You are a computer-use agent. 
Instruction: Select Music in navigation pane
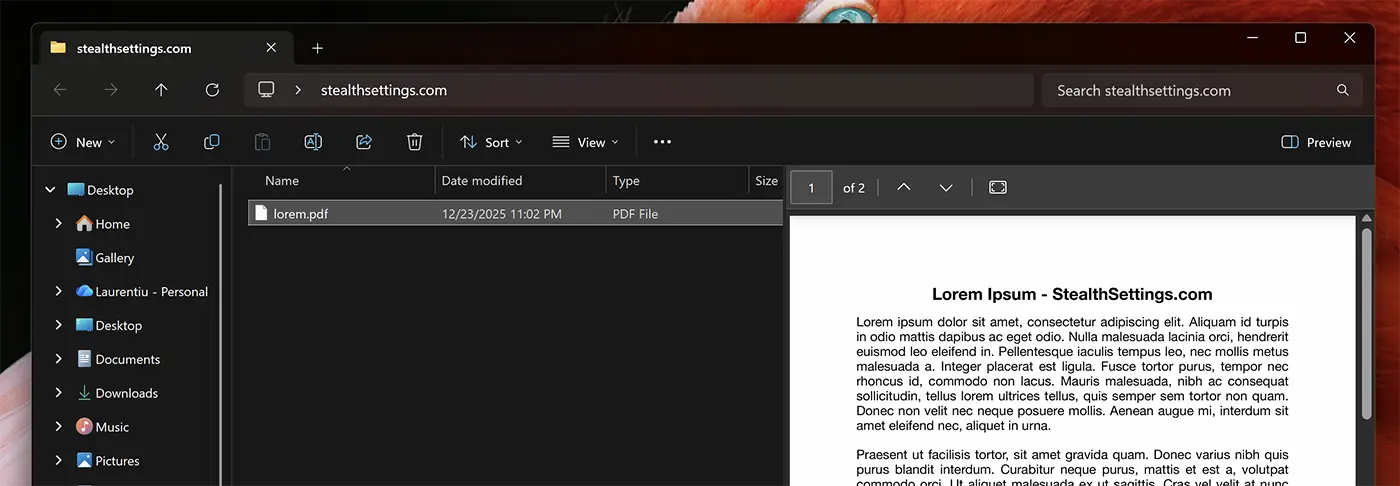pos(103,427)
